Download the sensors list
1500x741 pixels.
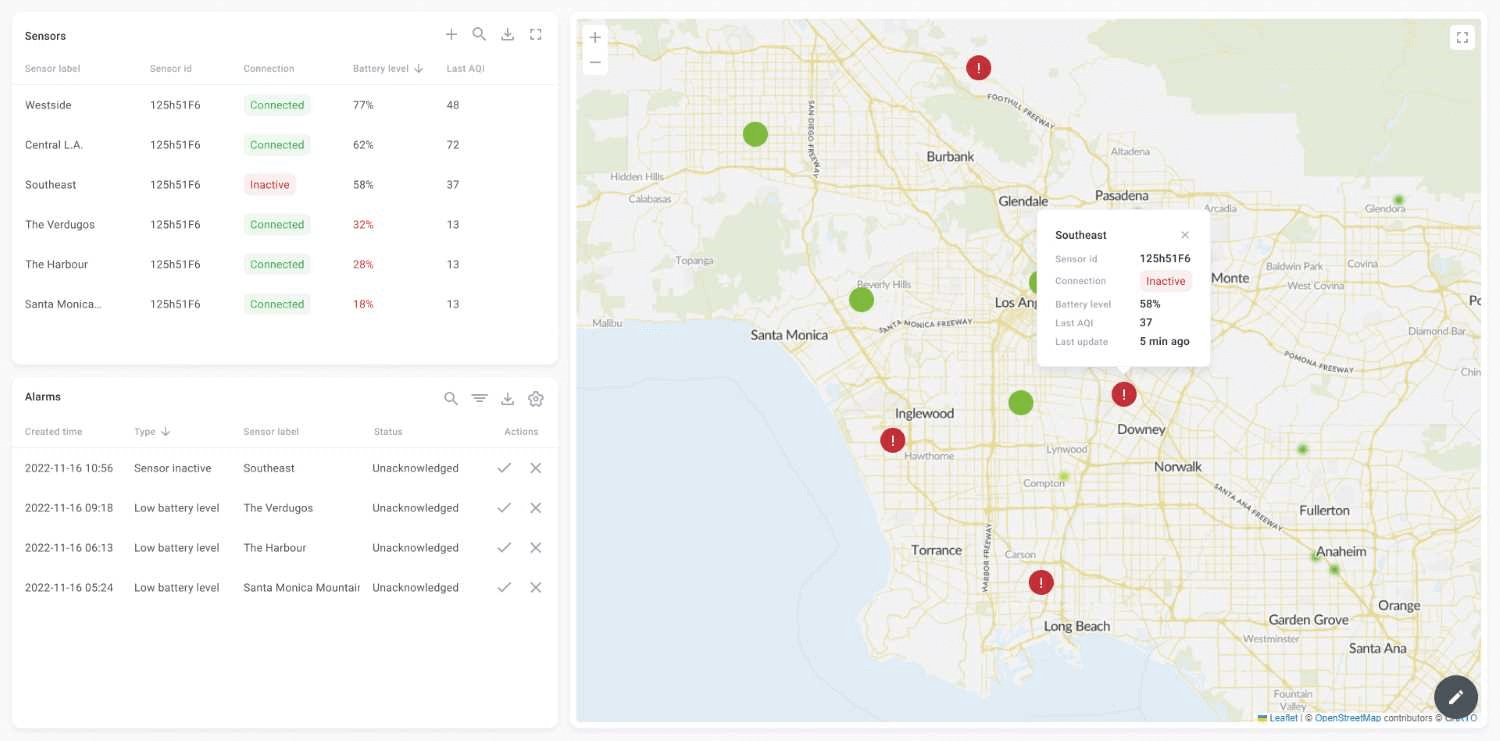click(x=507, y=33)
